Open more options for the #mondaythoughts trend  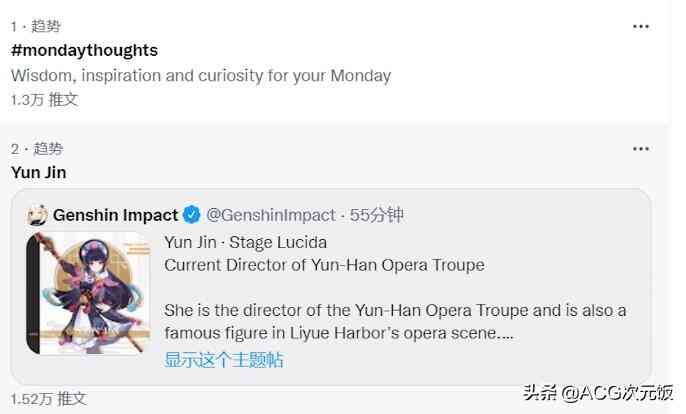(x=641, y=26)
